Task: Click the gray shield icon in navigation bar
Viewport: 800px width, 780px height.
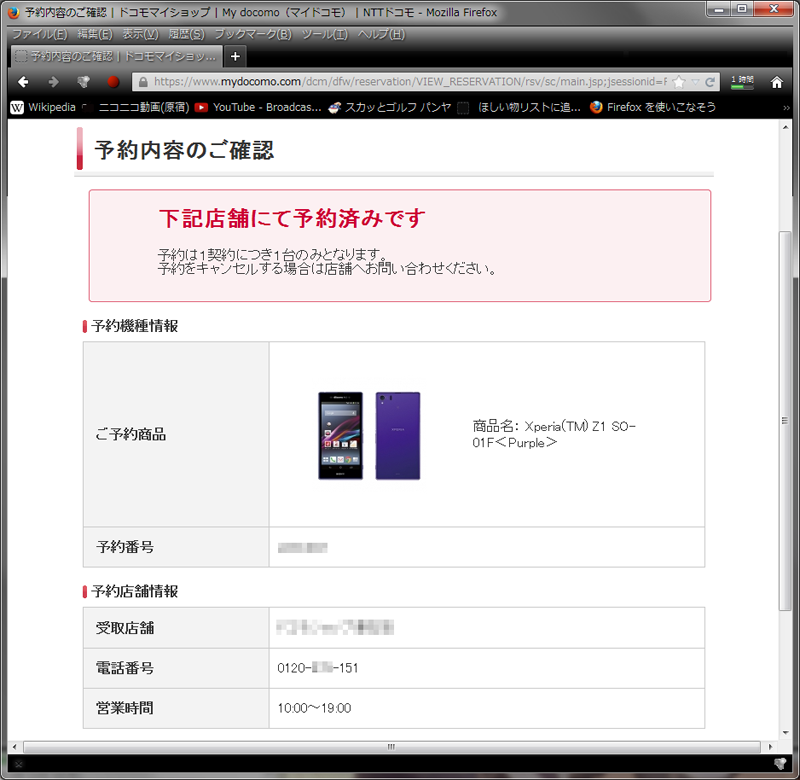Action: point(83,82)
